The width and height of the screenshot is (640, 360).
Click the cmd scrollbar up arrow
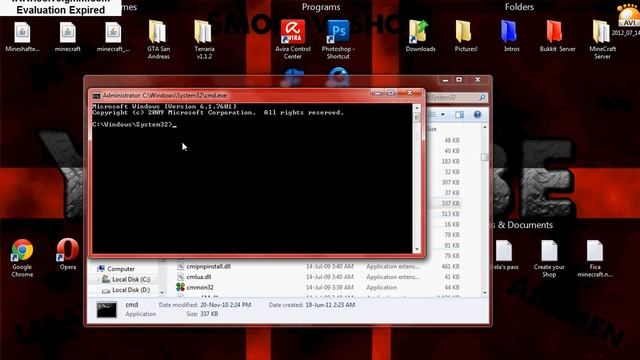click(417, 108)
